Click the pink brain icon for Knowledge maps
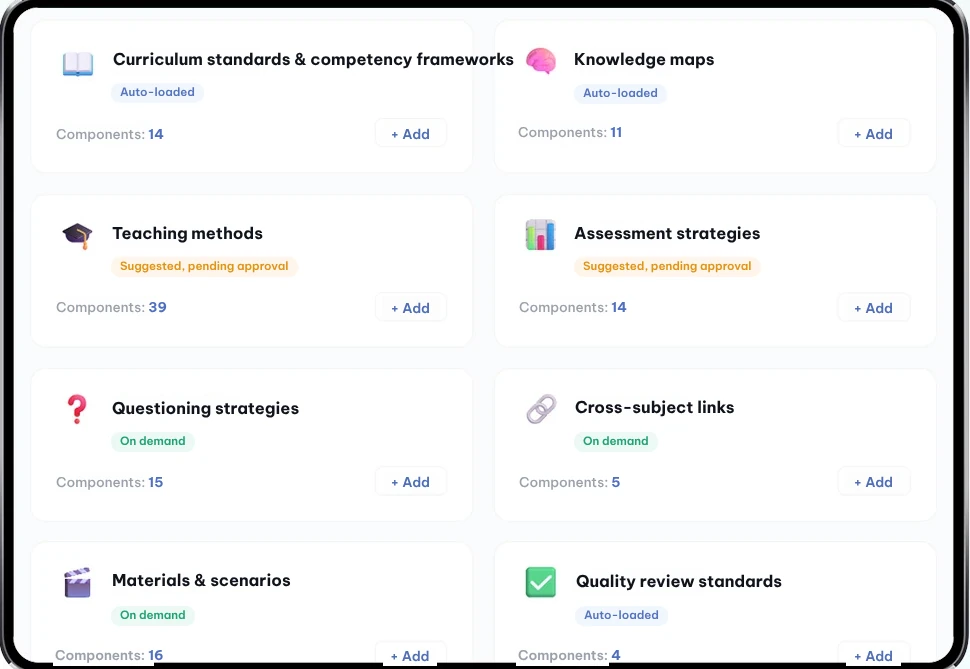970x669 pixels. 541,61
